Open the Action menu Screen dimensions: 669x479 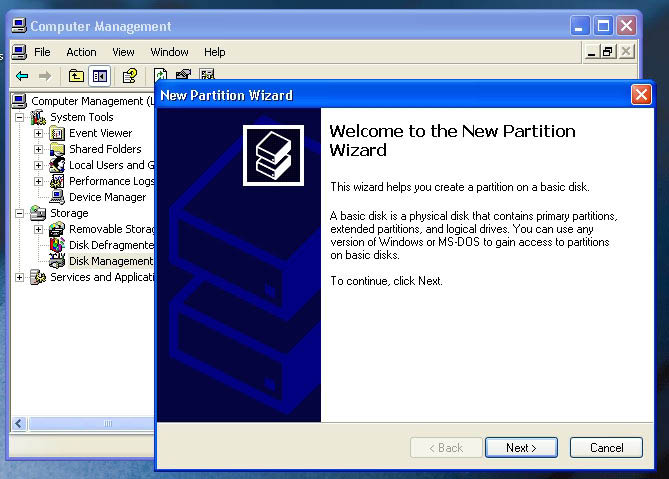tap(81, 52)
